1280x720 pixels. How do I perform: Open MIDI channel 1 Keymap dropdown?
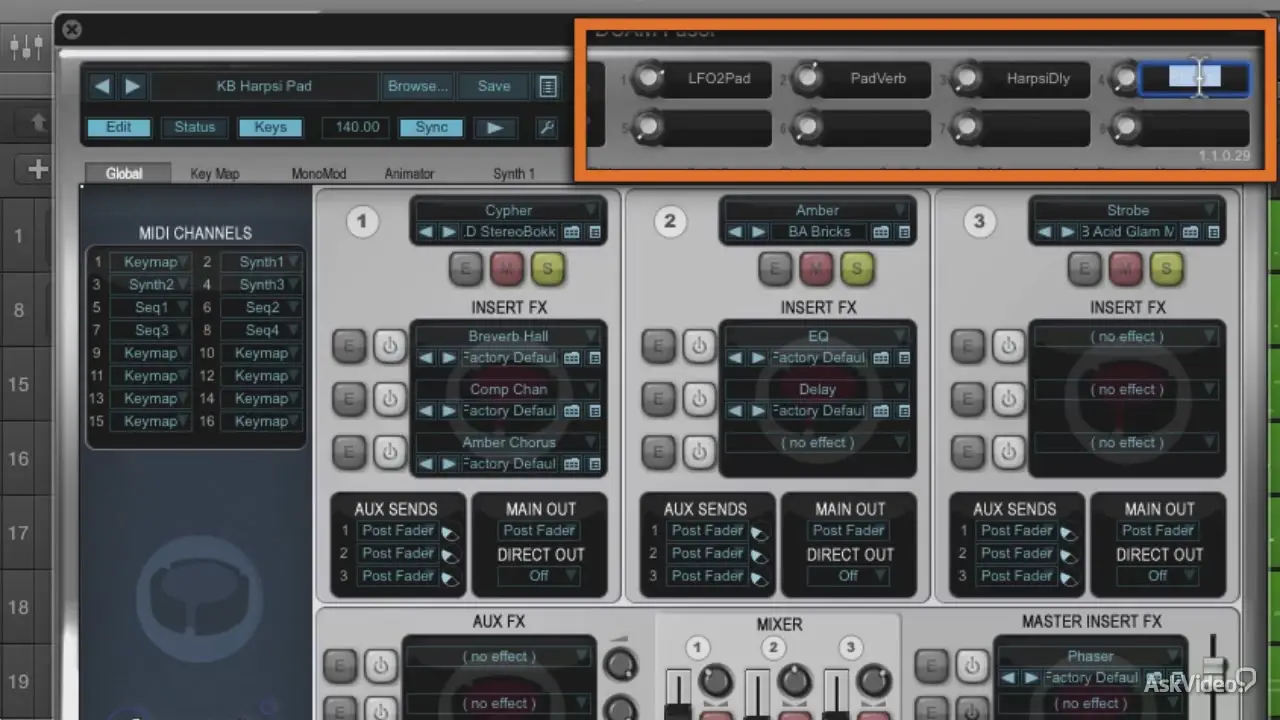(x=151, y=262)
